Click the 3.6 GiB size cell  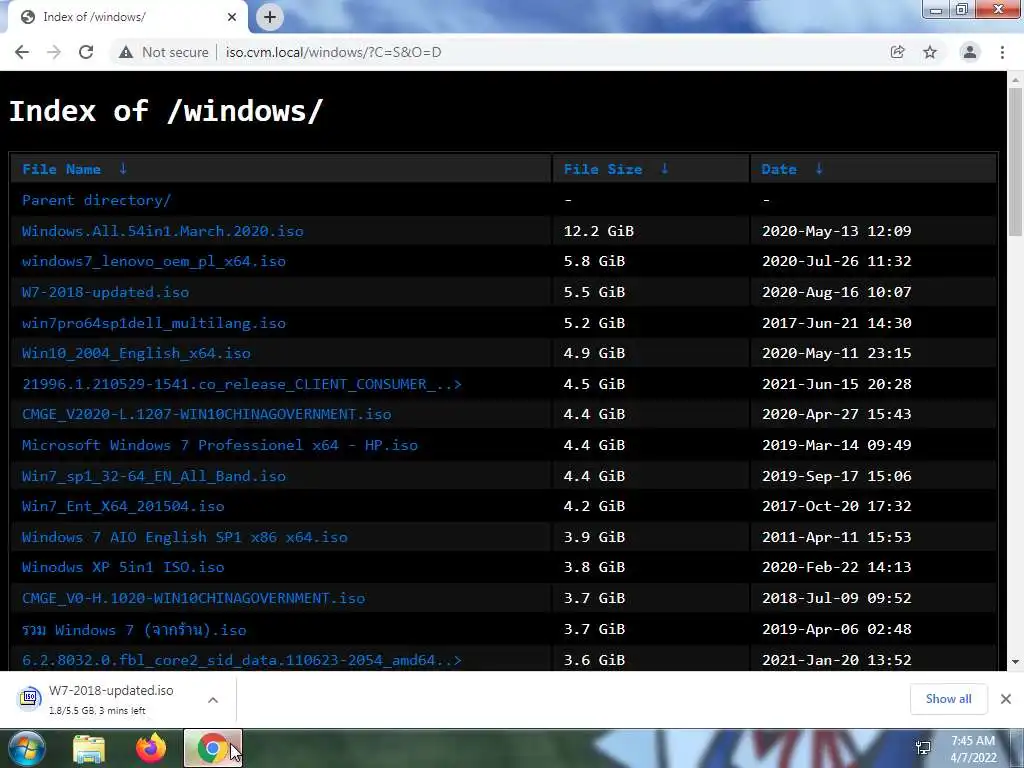[594, 660]
